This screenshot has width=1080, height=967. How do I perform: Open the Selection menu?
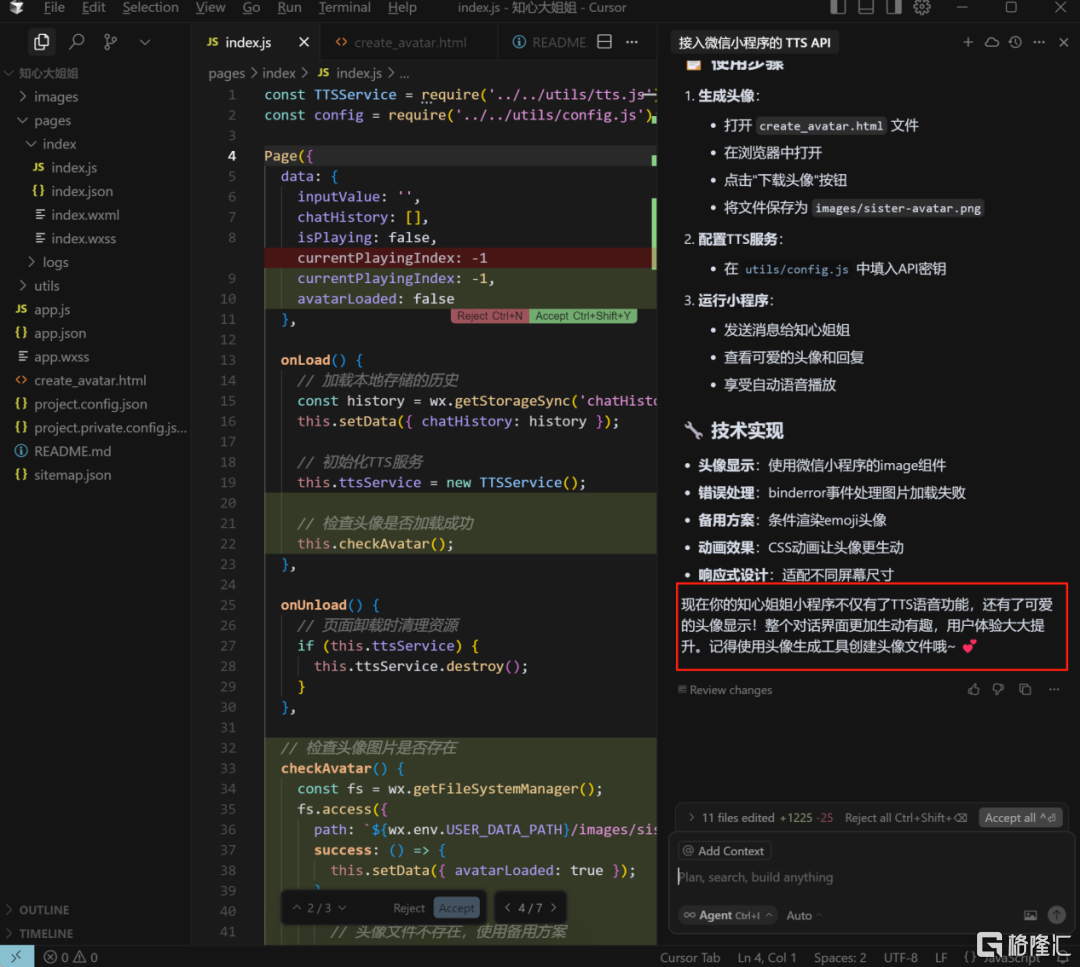[150, 8]
